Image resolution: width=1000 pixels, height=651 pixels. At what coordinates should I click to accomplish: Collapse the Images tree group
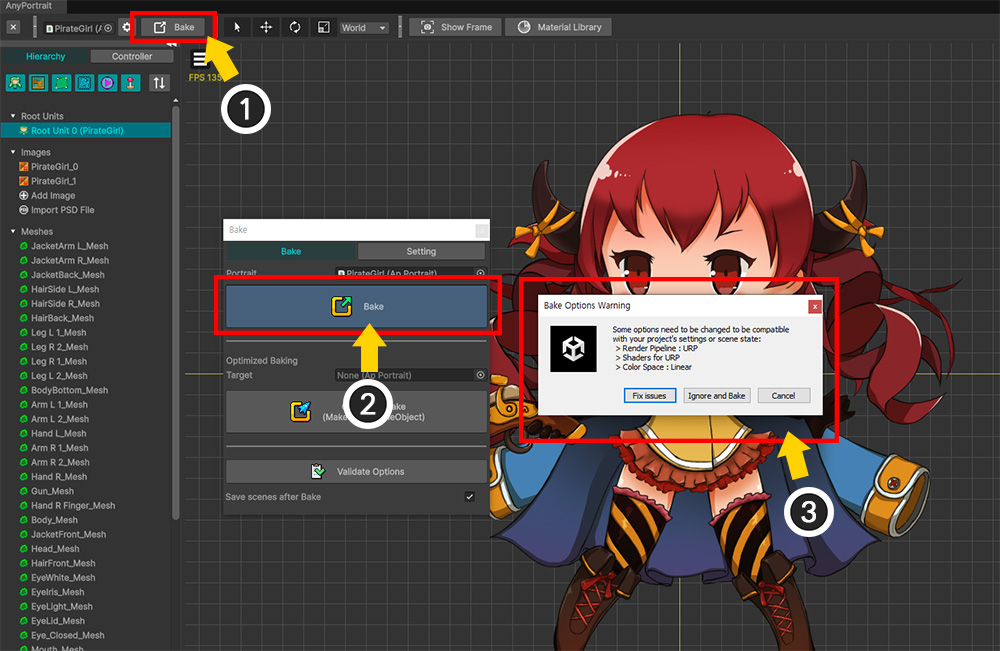pyautogui.click(x=12, y=153)
